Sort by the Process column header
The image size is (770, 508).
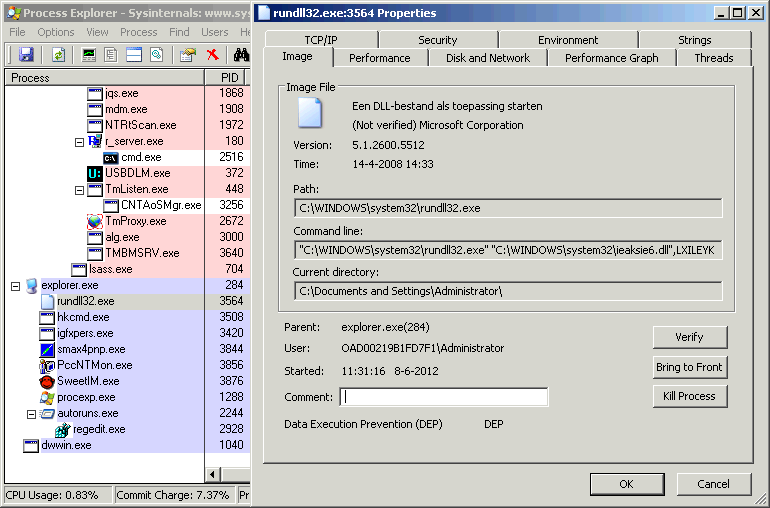pos(104,78)
